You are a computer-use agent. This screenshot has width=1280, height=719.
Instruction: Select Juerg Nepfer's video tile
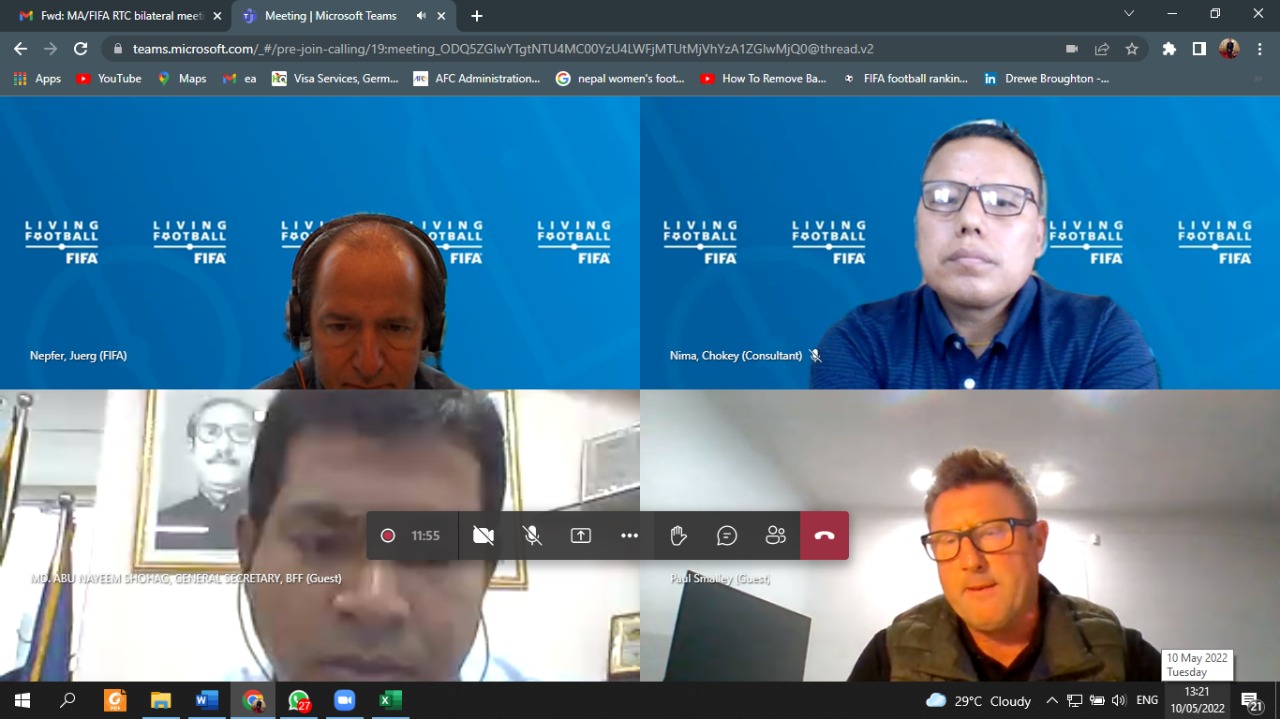(x=320, y=242)
